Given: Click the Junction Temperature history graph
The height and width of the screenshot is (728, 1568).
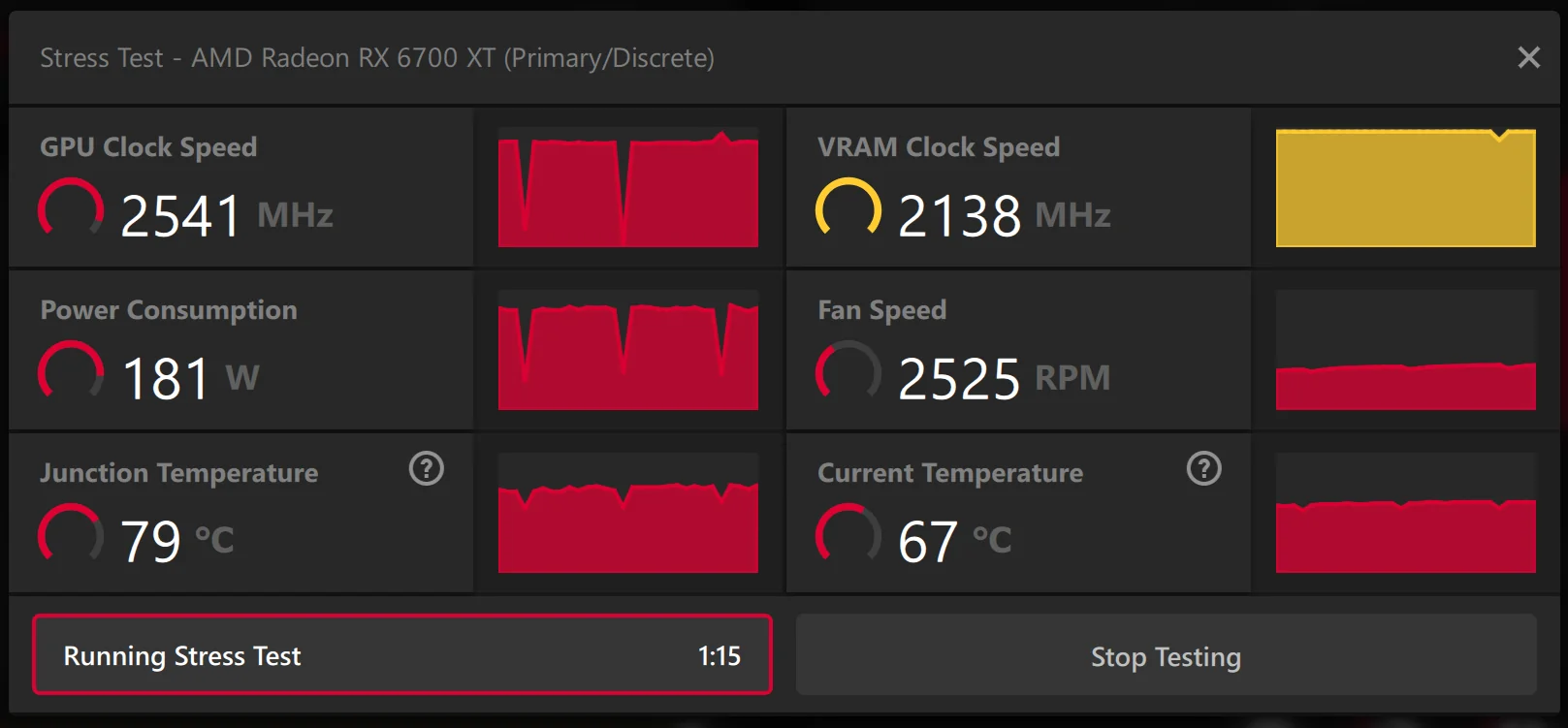Looking at the screenshot, I should coord(628,515).
